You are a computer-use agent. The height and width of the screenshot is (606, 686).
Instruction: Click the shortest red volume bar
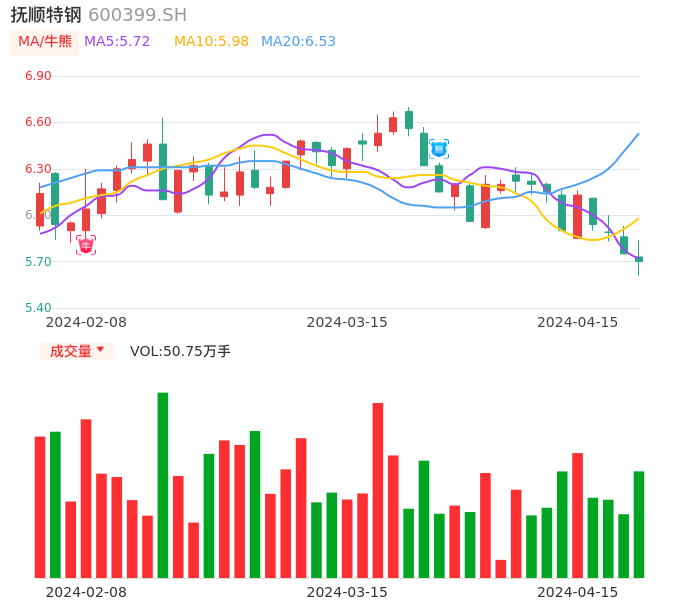tap(500, 569)
